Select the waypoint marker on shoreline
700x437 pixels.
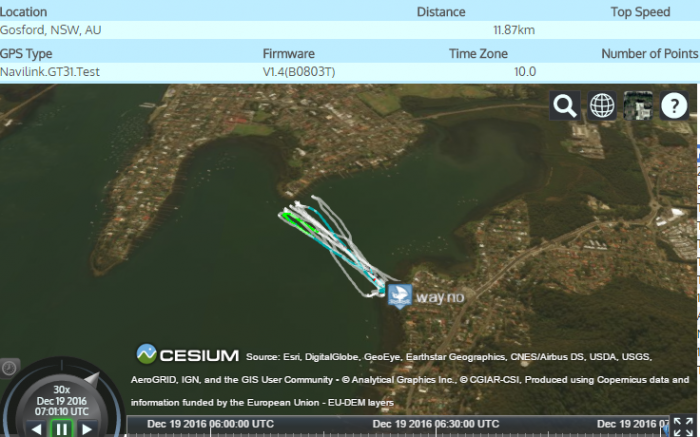(x=400, y=296)
